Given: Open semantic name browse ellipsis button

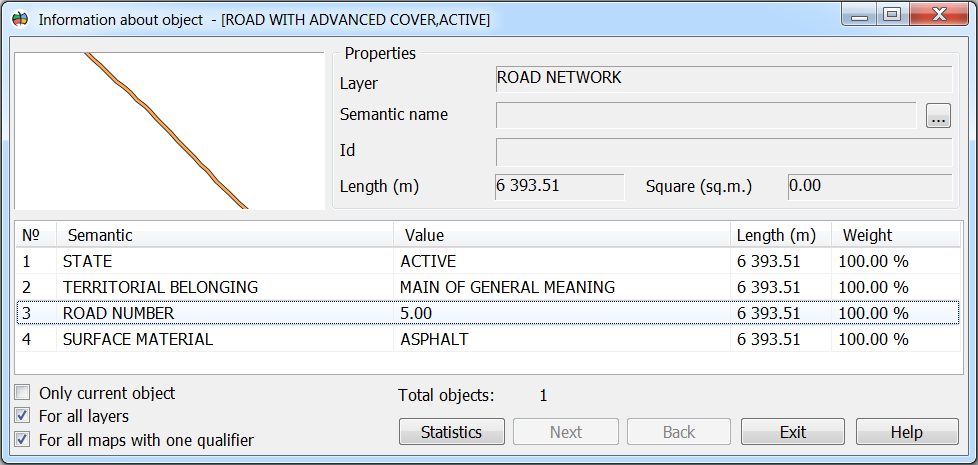Looking at the screenshot, I should coord(938,116).
